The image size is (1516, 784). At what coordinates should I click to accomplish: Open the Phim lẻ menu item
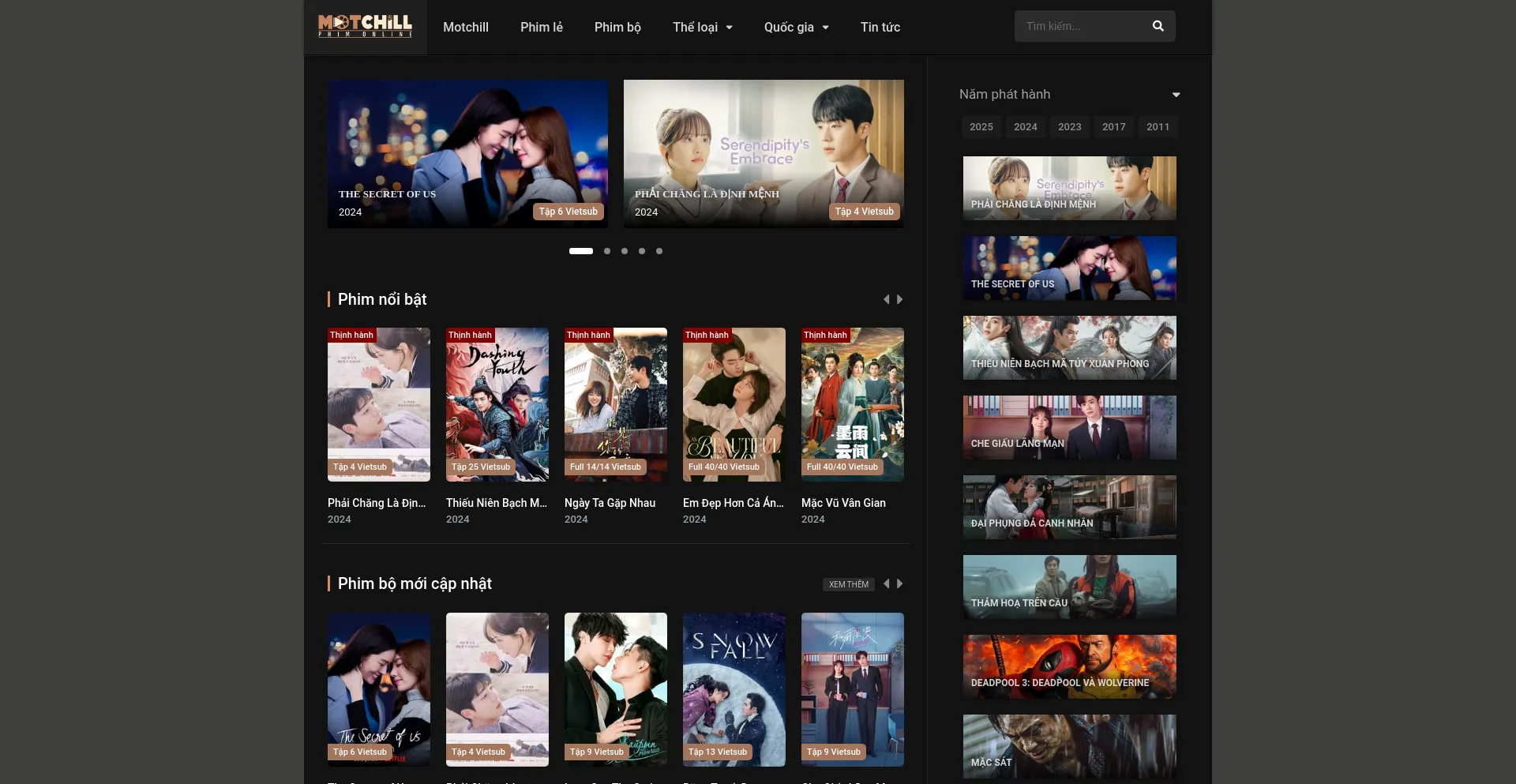[x=542, y=27]
